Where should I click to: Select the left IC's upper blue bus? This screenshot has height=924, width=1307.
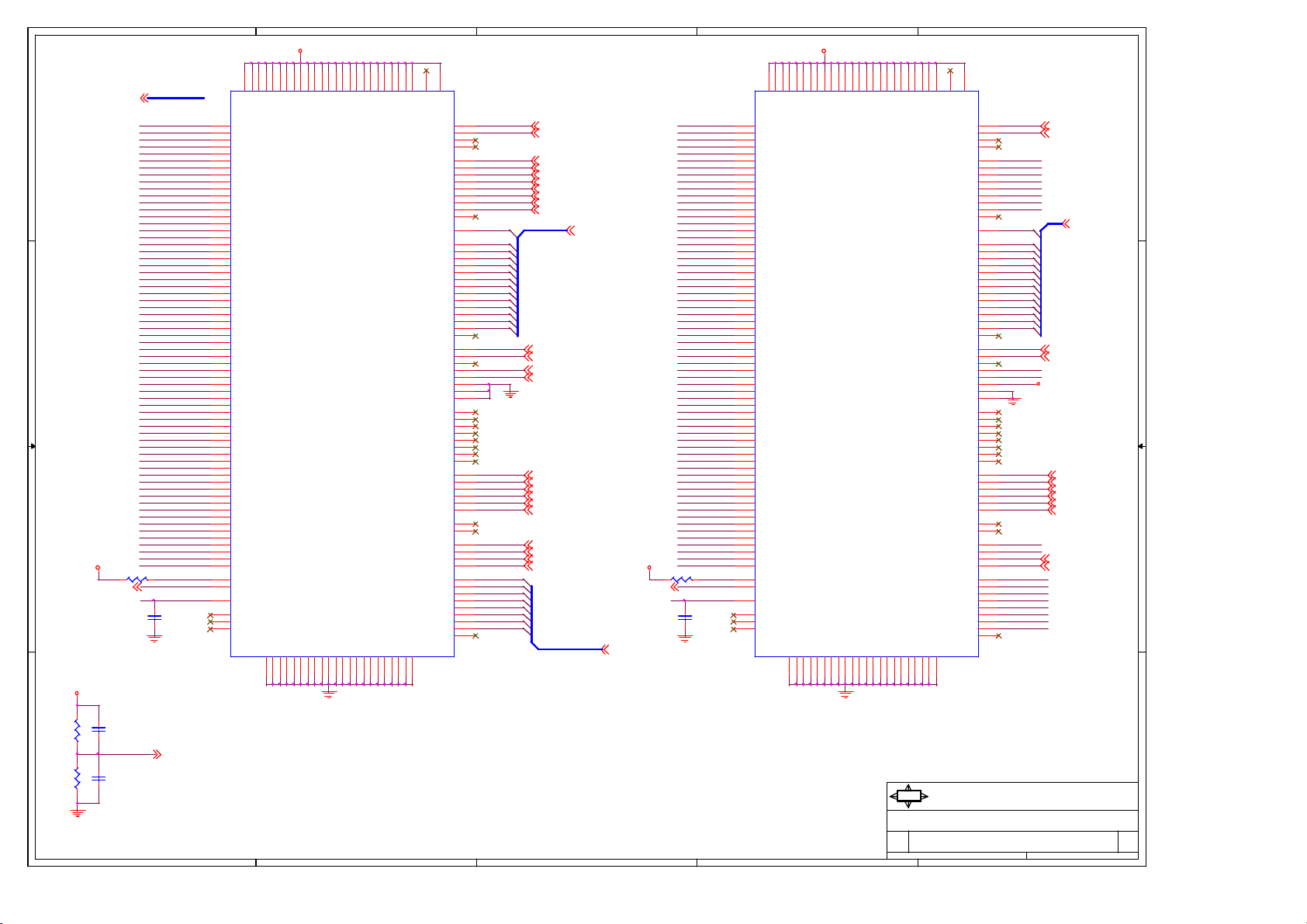coord(517,283)
